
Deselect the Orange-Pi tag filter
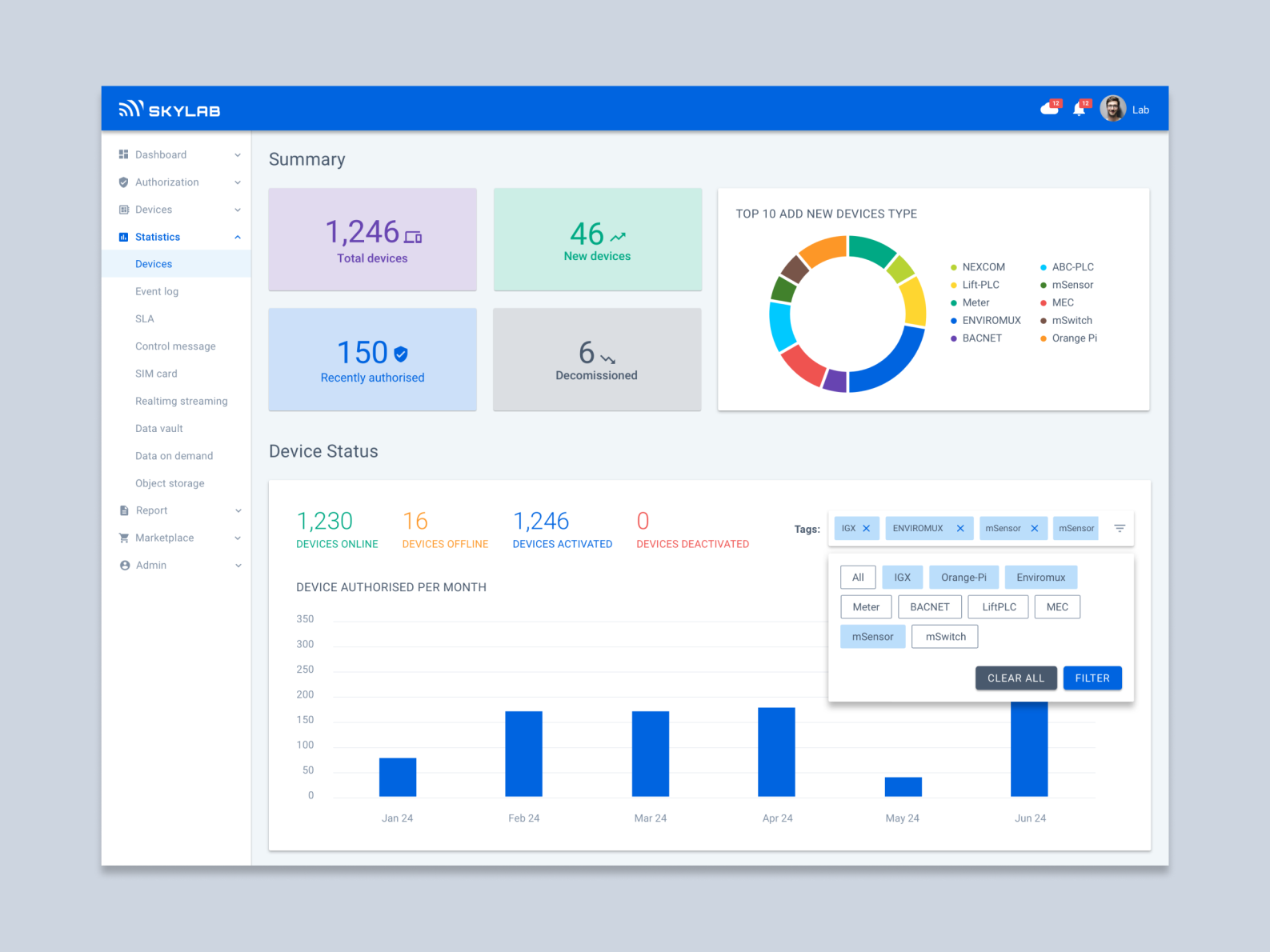pos(964,578)
